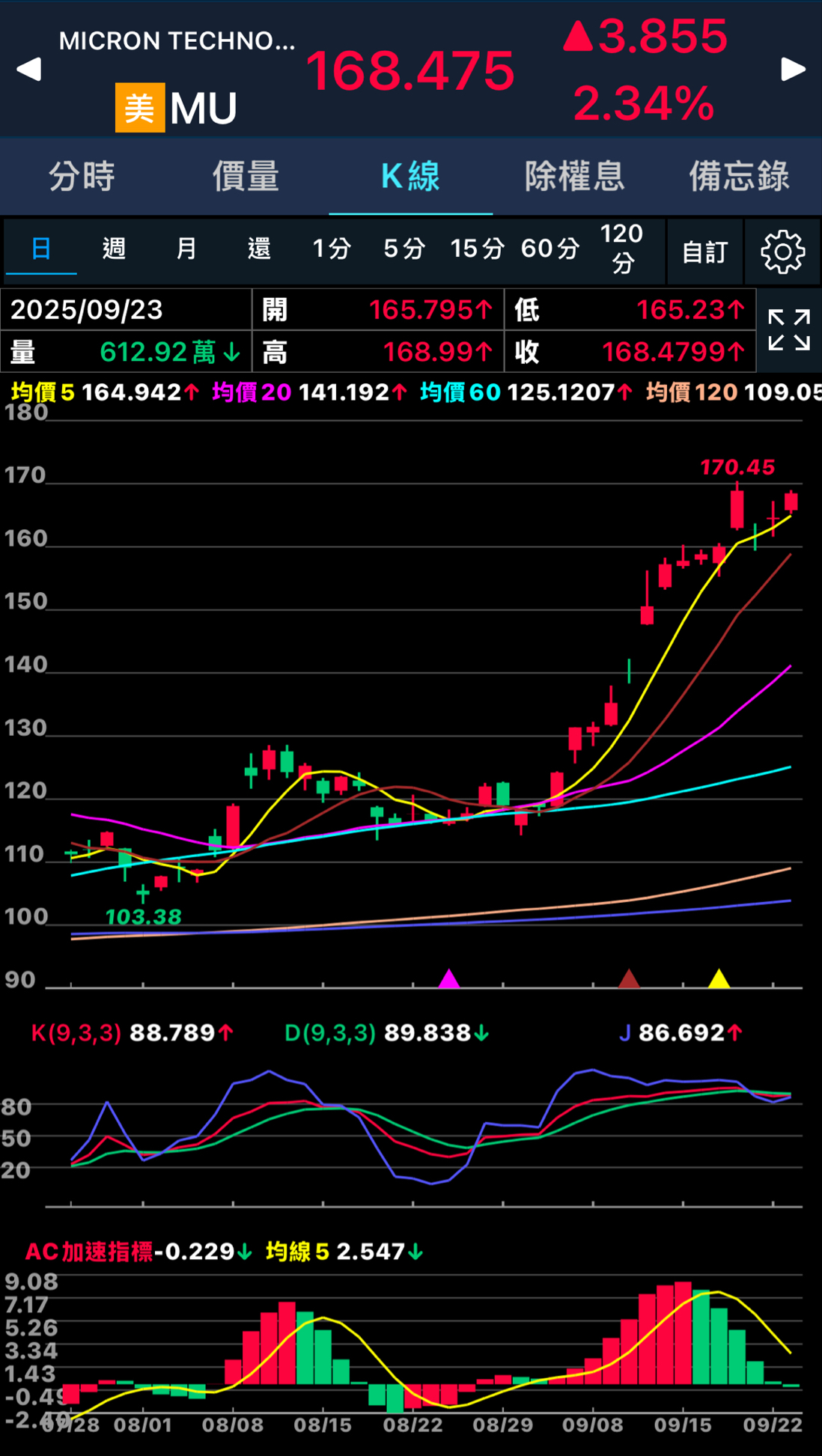Tap current price 168.475
The image size is (822, 1456).
pyautogui.click(x=410, y=71)
